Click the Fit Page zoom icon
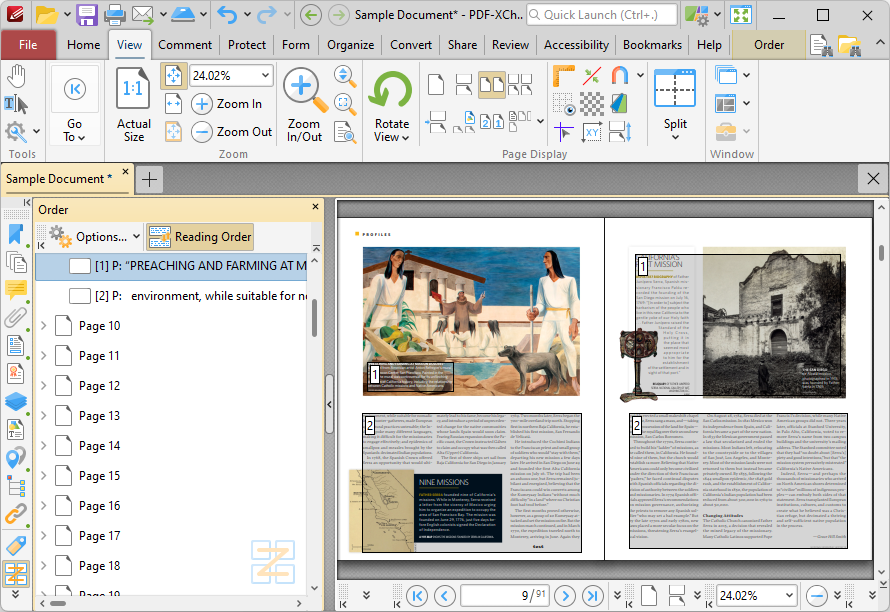890x612 pixels. coord(173,76)
